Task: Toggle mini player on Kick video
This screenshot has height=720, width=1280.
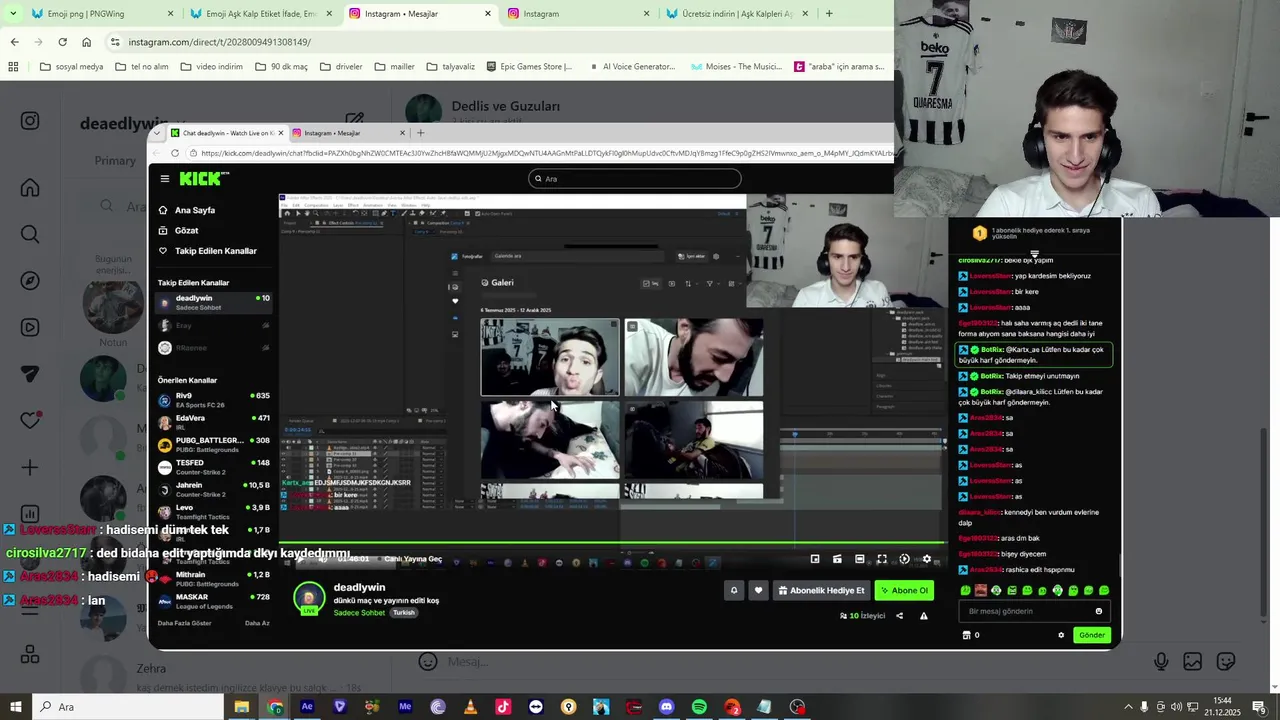Action: (x=815, y=559)
